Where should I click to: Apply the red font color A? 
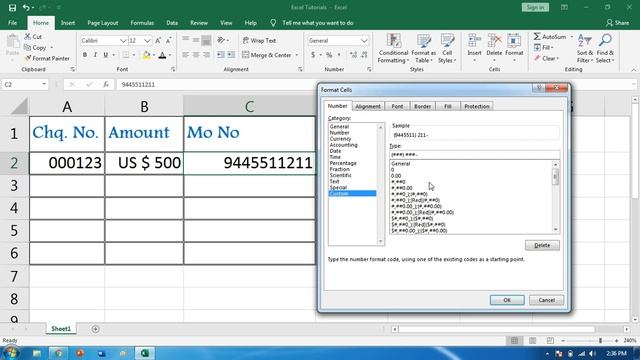point(162,55)
